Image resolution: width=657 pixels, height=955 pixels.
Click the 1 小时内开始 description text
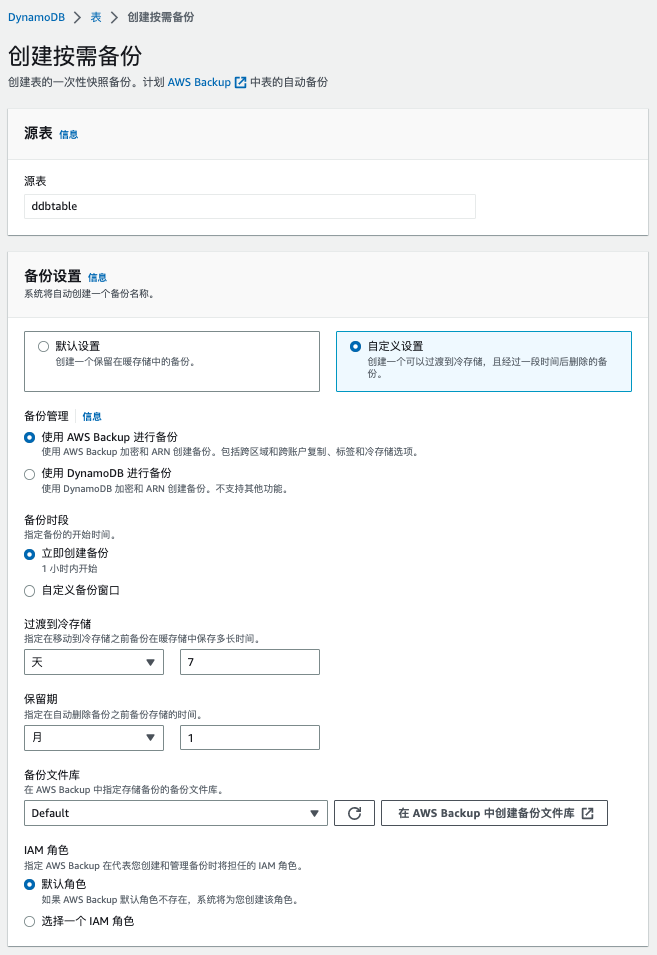tap(69, 569)
